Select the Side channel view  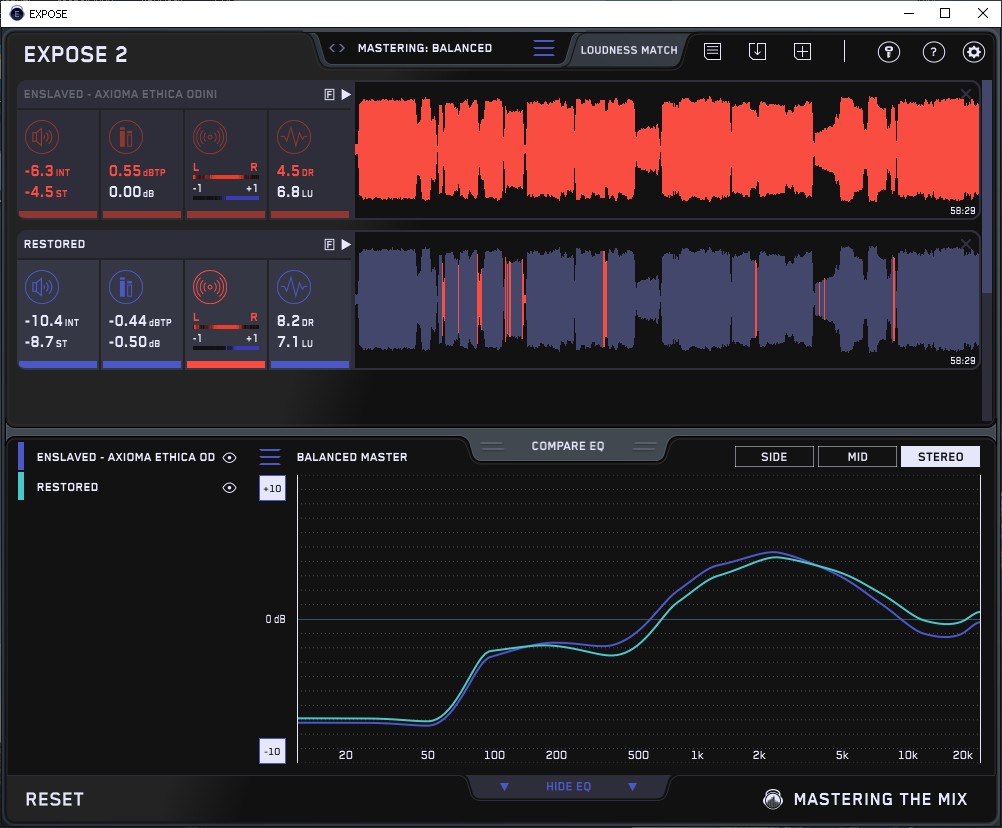774,457
